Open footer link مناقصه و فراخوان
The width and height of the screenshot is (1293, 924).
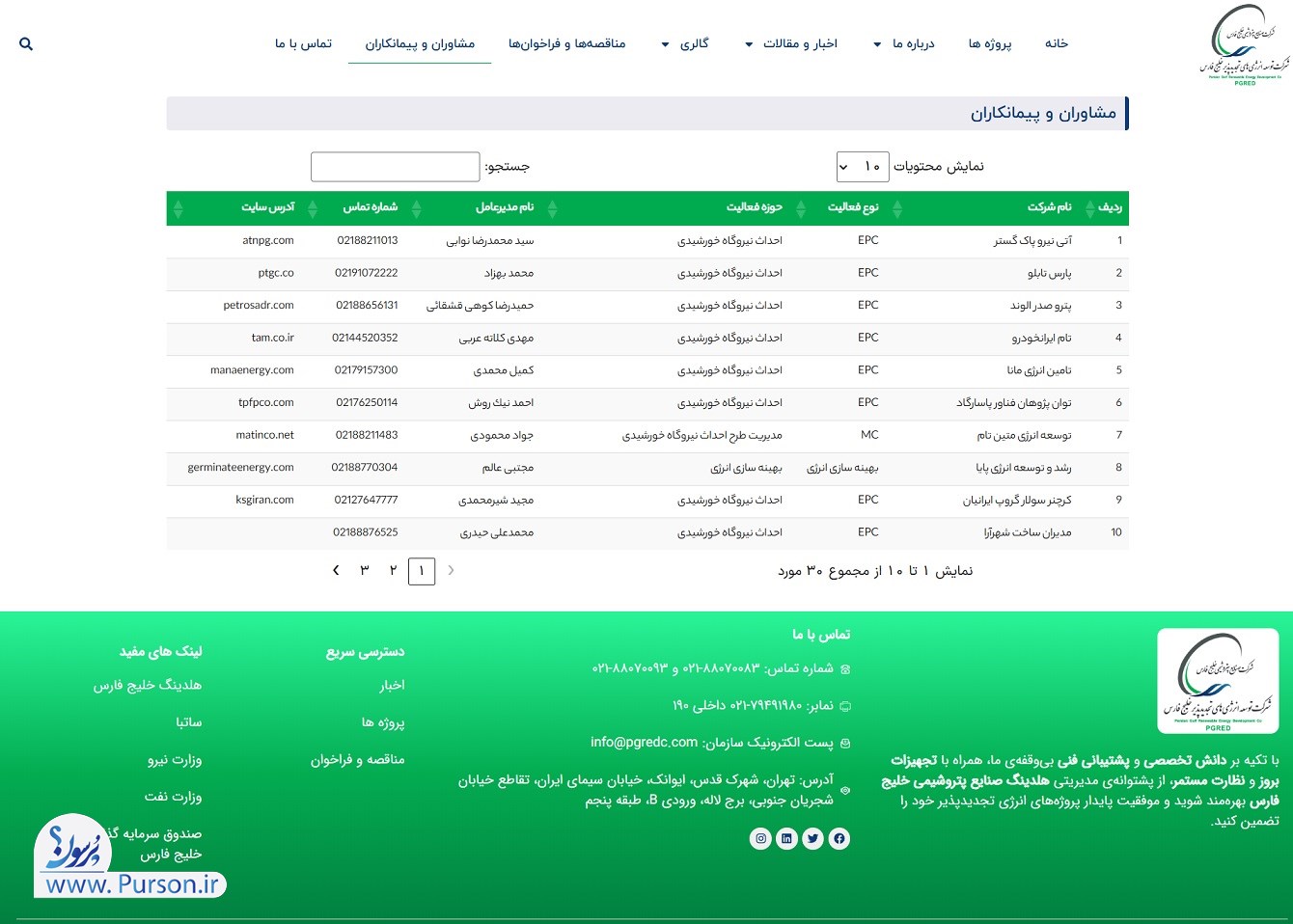(357, 760)
